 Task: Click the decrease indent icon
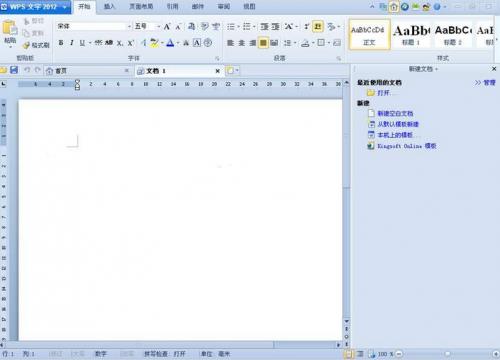tap(264, 26)
